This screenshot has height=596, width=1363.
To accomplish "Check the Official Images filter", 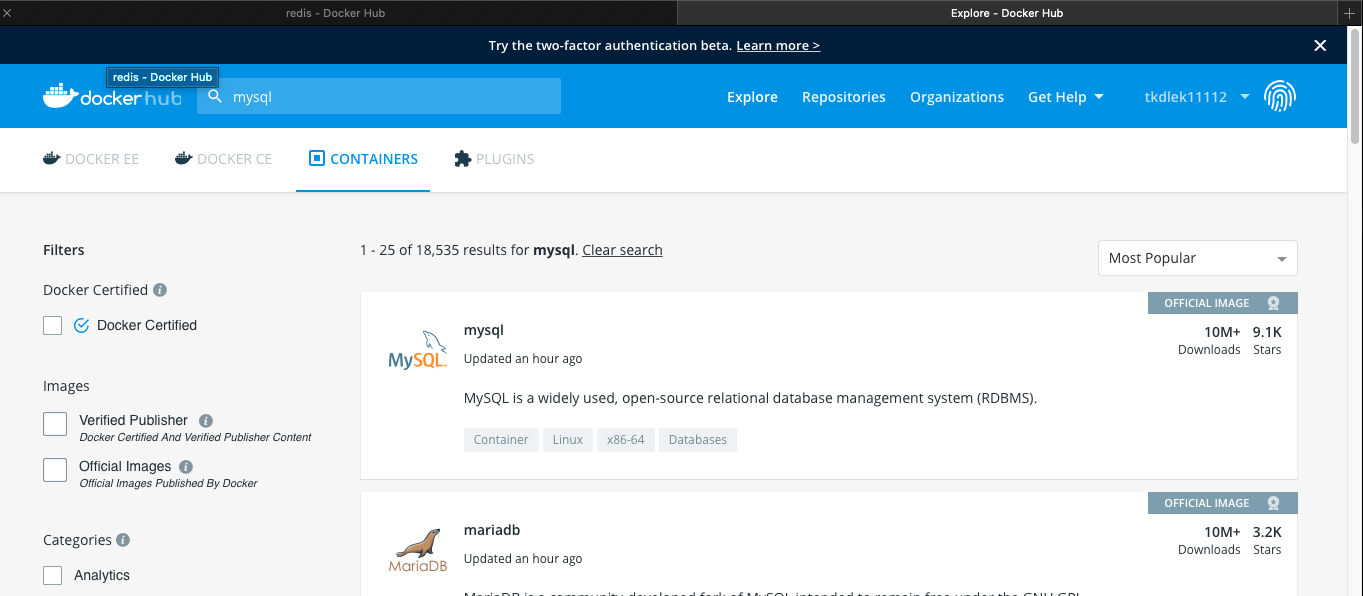I will tap(55, 470).
